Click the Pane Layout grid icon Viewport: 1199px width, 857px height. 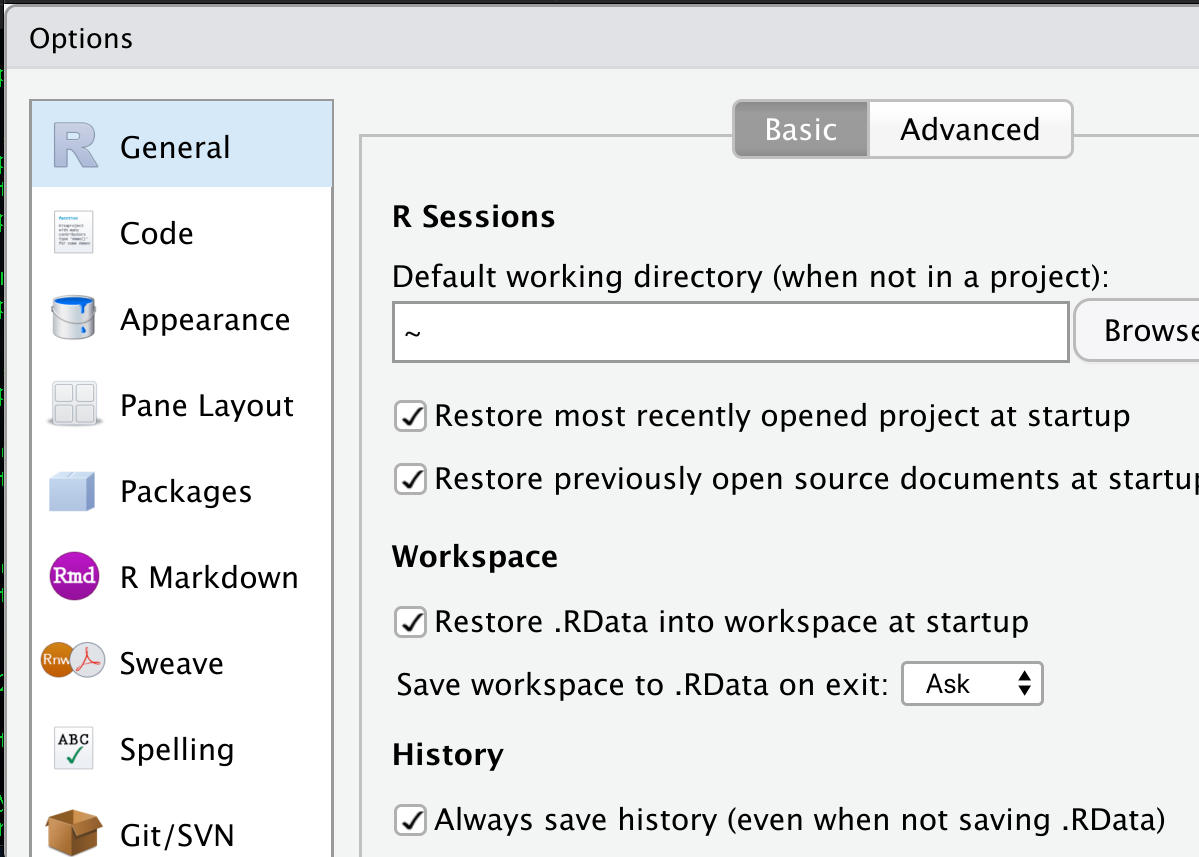(x=73, y=404)
